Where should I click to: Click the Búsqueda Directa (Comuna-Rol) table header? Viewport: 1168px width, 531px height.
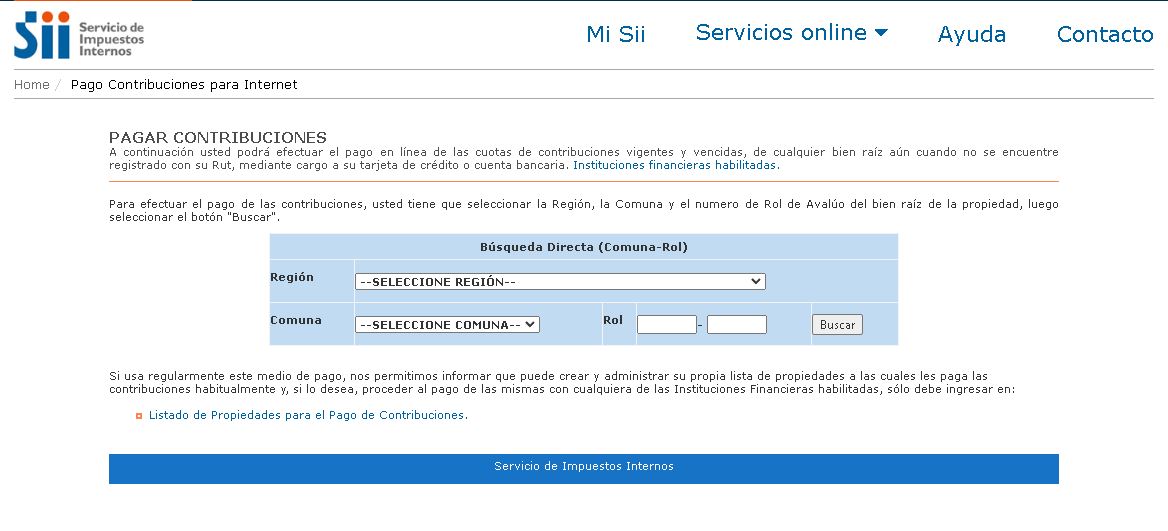583,247
